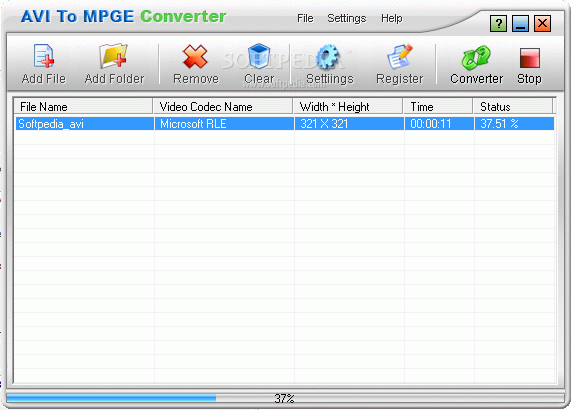Image resolution: width=571 pixels, height=410 pixels.
Task: Clear the file list
Action: pos(259,64)
